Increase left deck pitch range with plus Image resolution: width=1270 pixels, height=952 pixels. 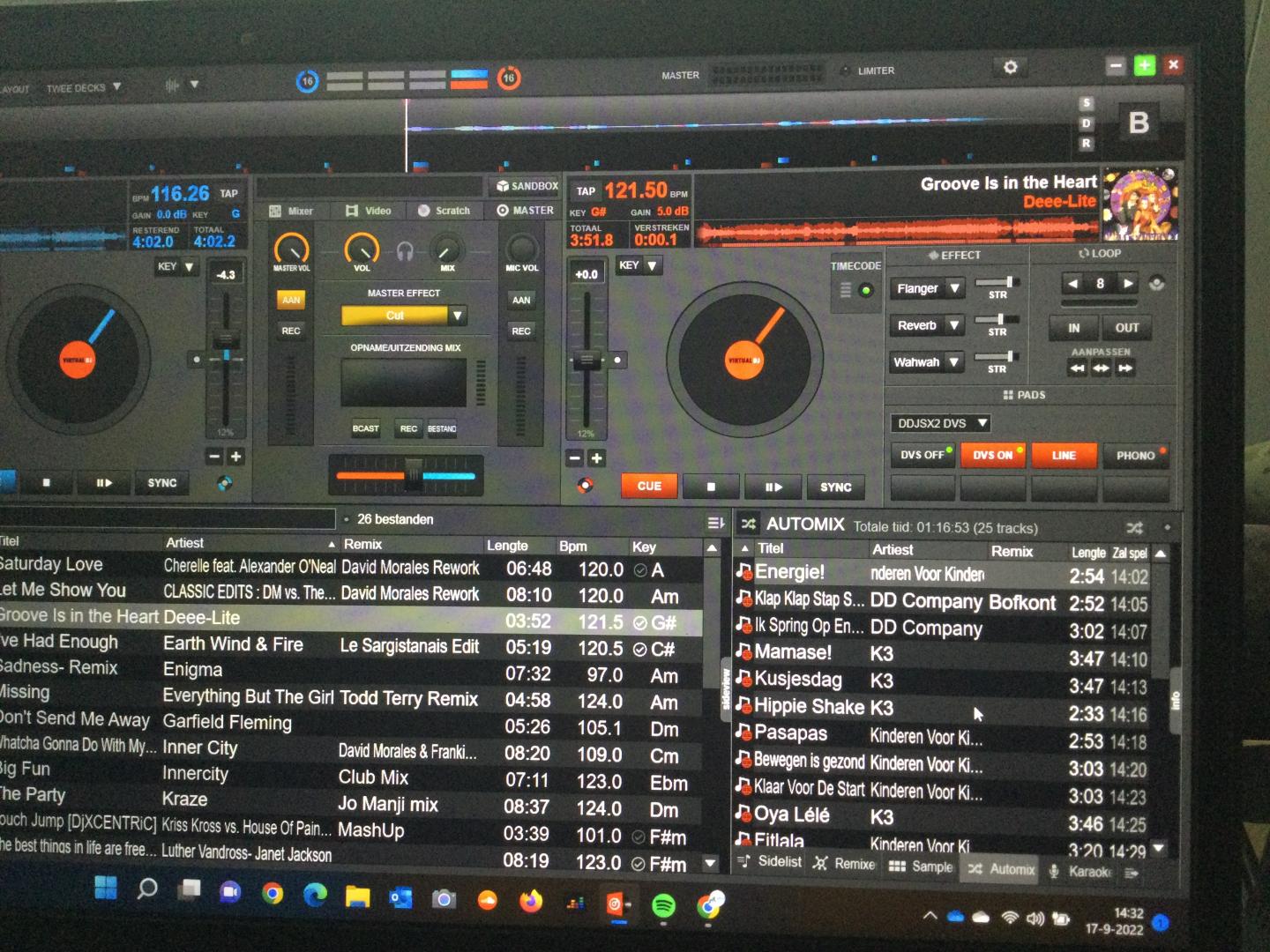coord(235,457)
